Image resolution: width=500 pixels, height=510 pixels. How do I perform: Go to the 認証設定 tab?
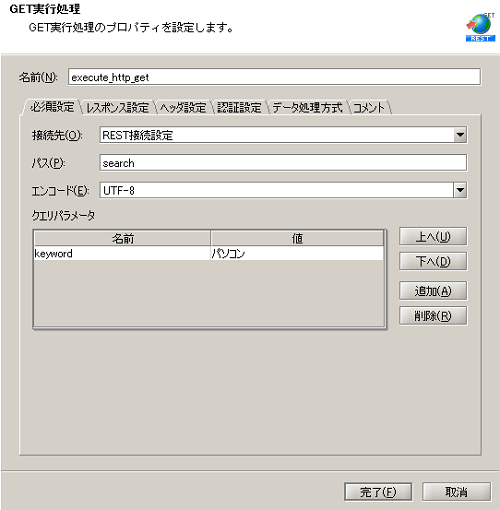click(239, 108)
